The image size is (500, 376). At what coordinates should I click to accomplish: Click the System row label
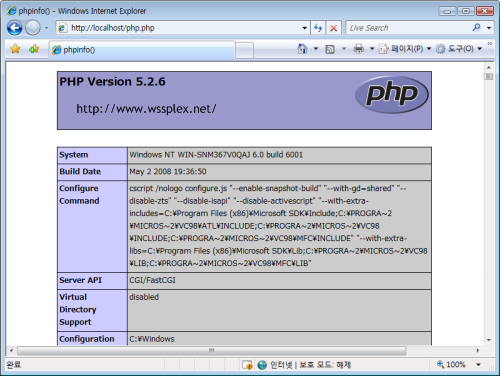coord(74,155)
